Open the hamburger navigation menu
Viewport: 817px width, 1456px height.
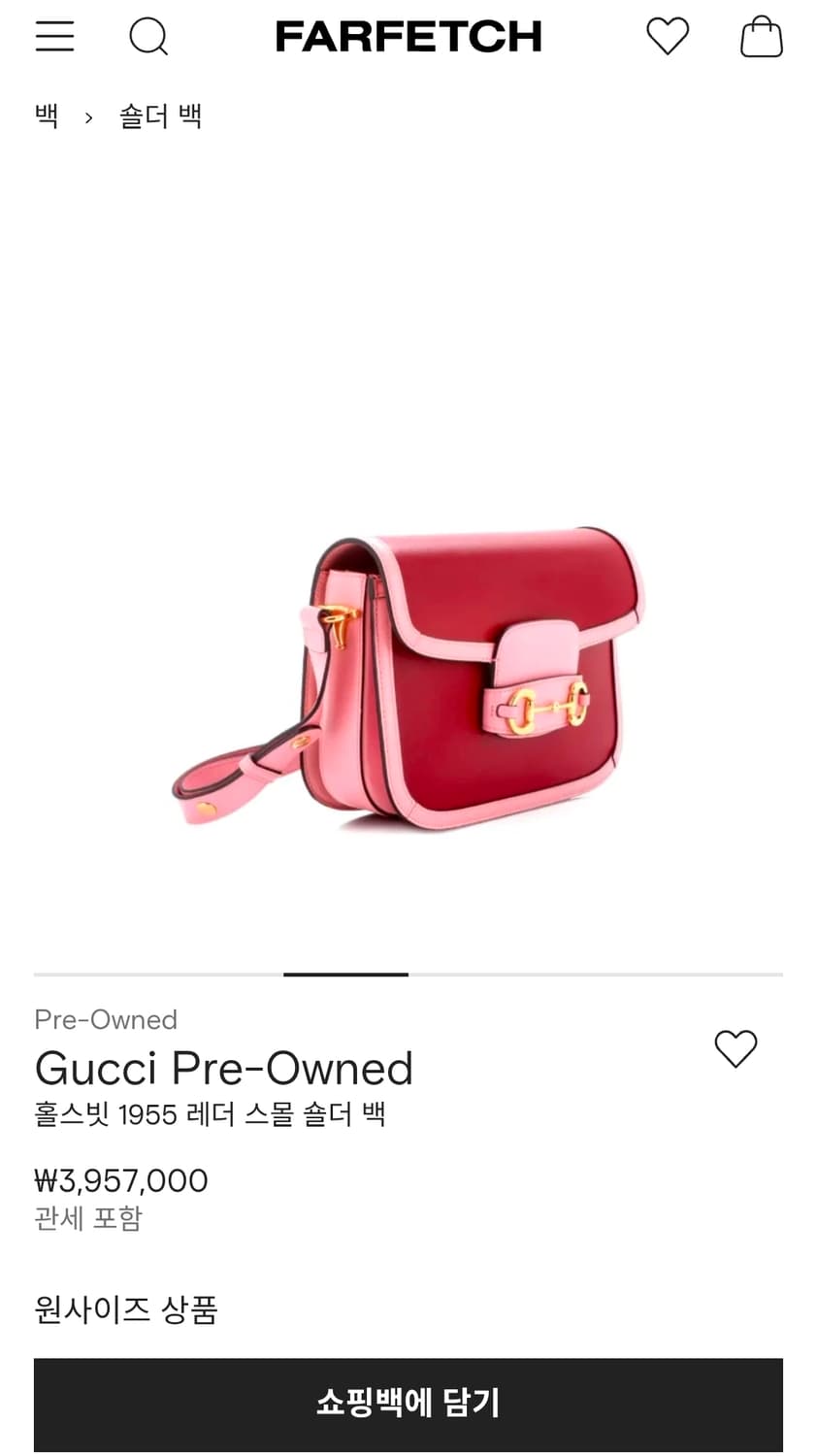(x=54, y=37)
